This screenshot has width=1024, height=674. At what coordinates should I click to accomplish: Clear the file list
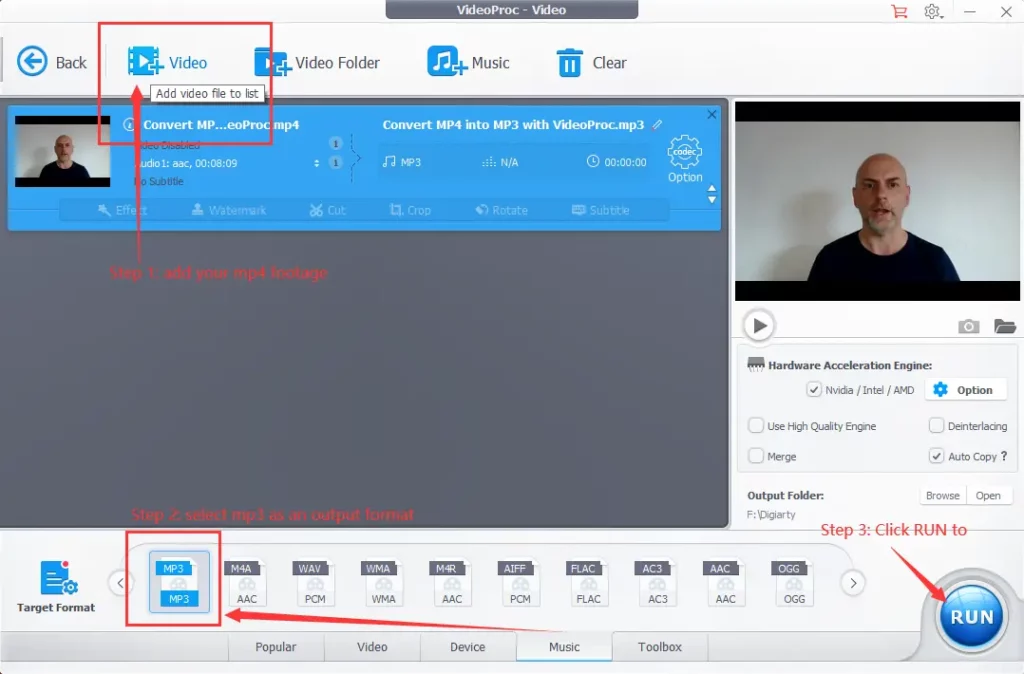(591, 63)
